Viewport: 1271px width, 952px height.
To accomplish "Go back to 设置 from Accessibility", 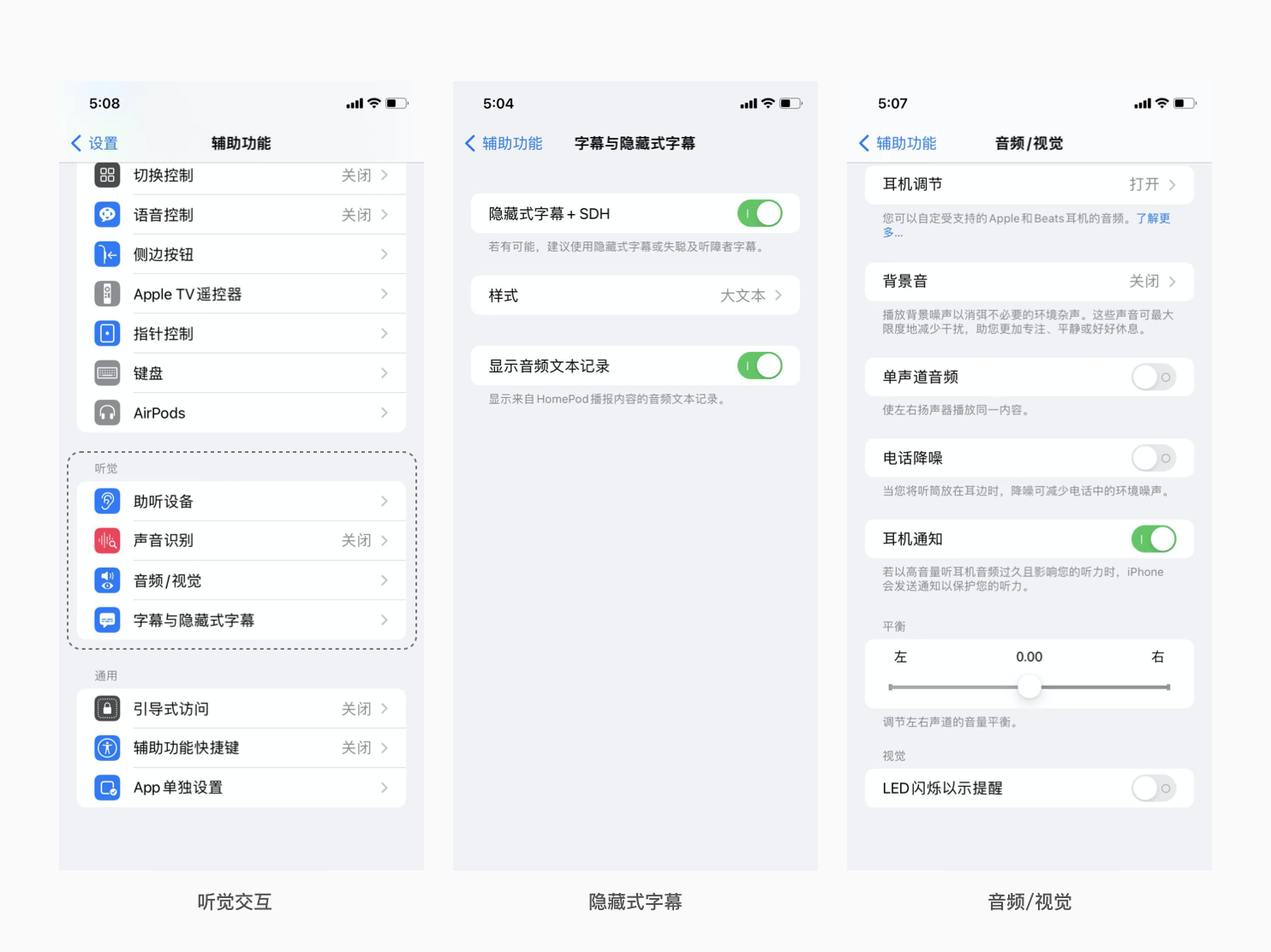I will (94, 143).
